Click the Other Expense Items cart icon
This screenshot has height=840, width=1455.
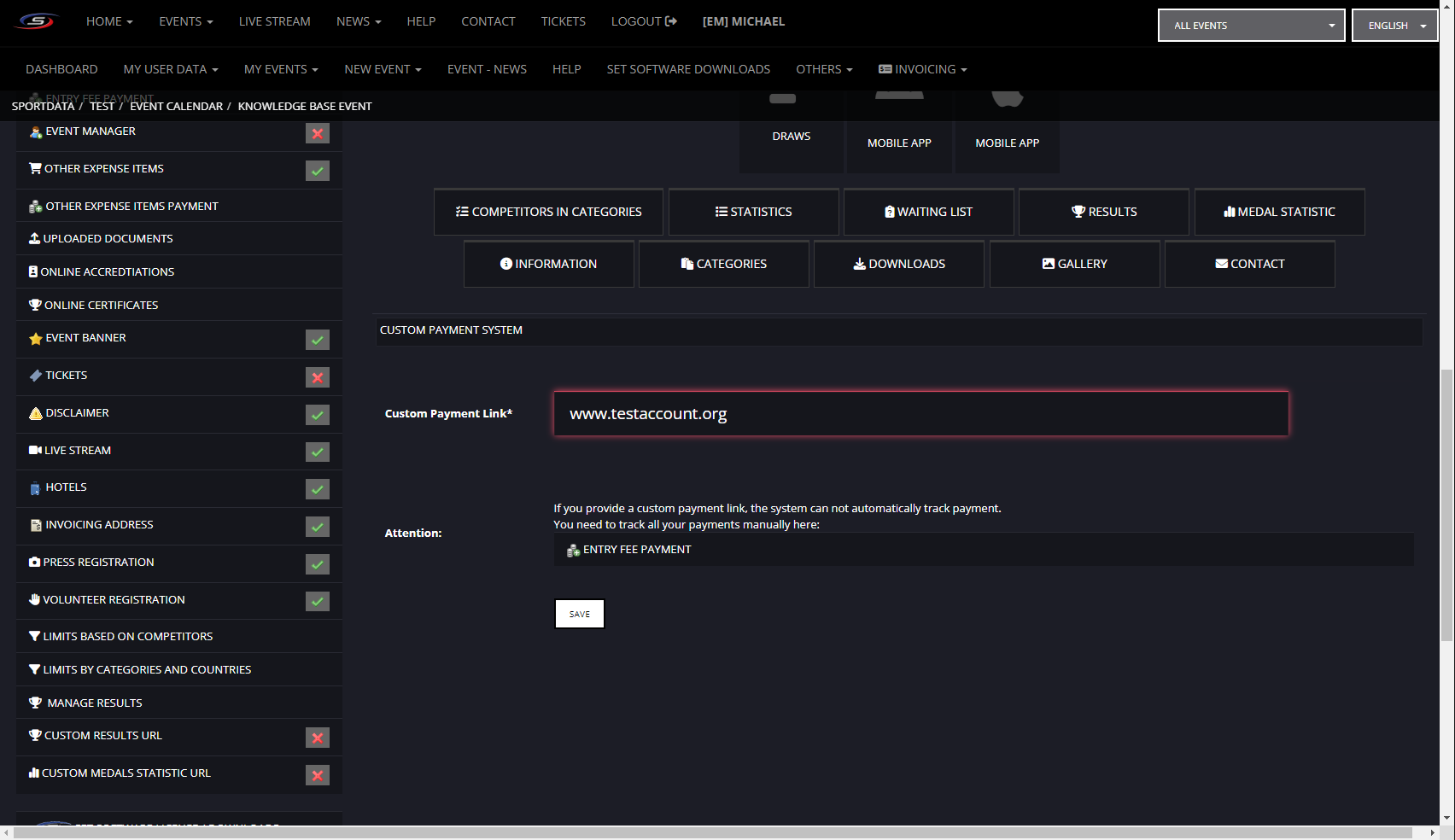coord(35,168)
